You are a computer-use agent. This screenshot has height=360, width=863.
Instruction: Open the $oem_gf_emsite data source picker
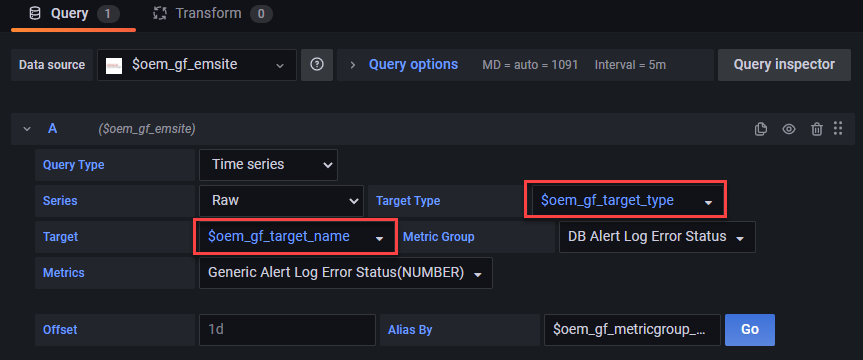click(x=197, y=65)
